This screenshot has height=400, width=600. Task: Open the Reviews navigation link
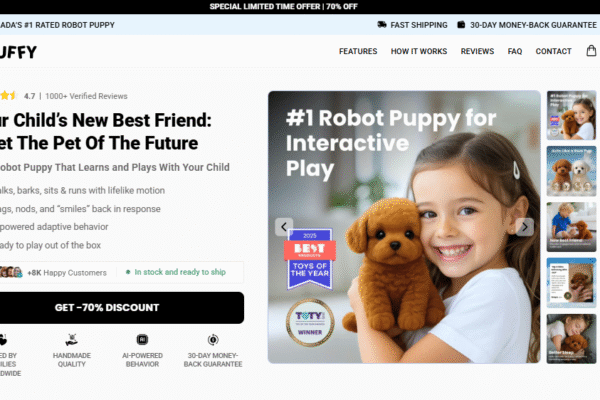[477, 51]
